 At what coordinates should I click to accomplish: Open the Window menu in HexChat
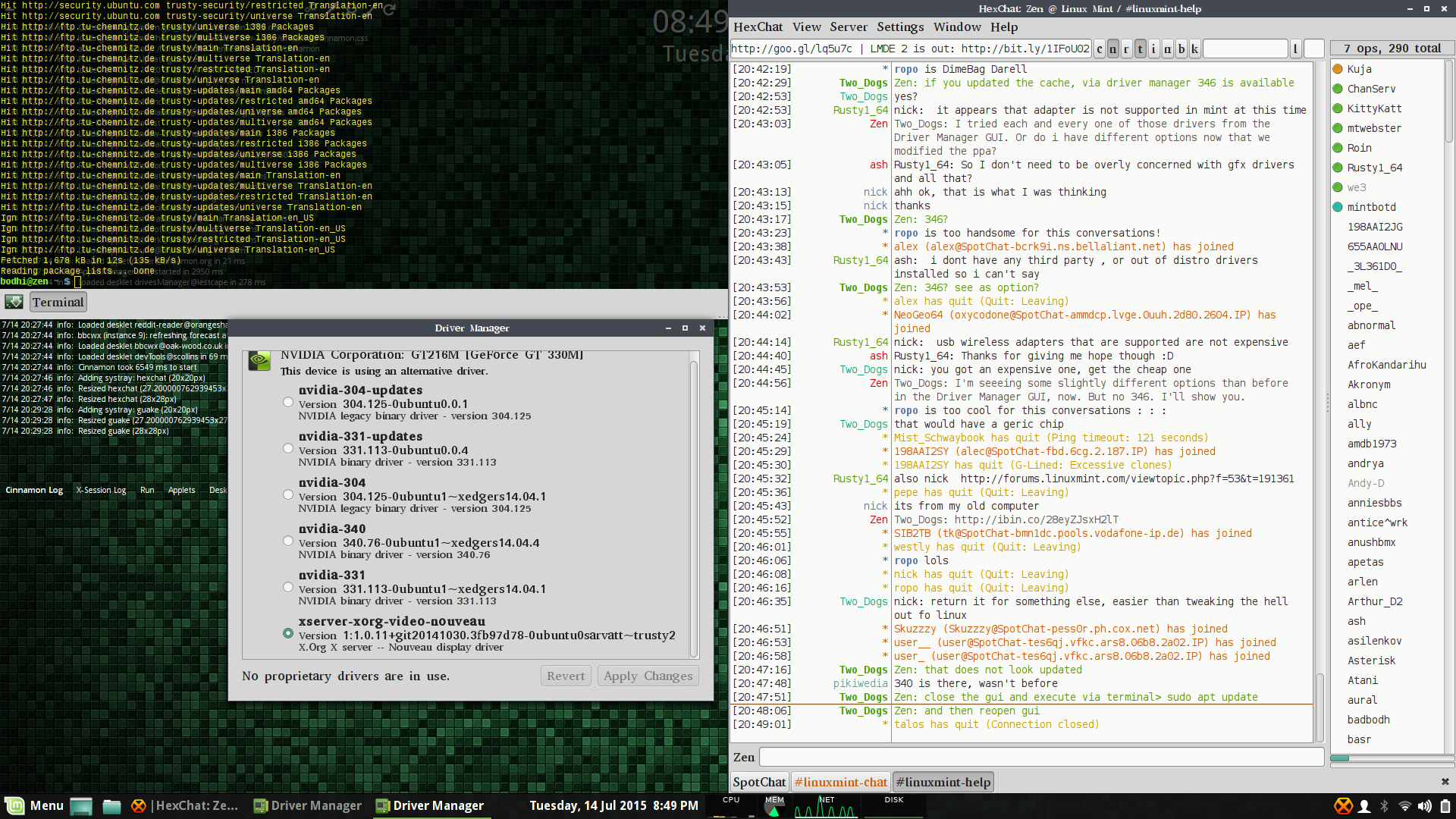click(x=957, y=27)
